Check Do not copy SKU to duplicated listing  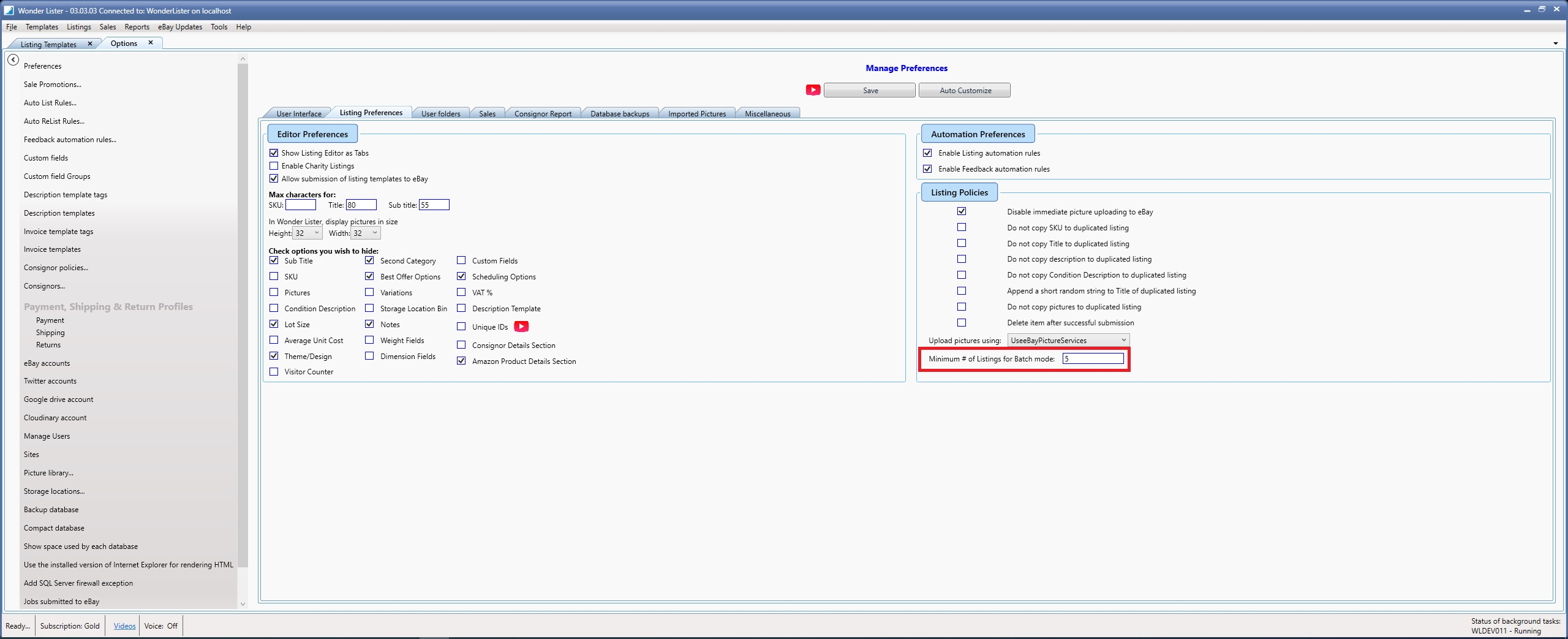(962, 227)
